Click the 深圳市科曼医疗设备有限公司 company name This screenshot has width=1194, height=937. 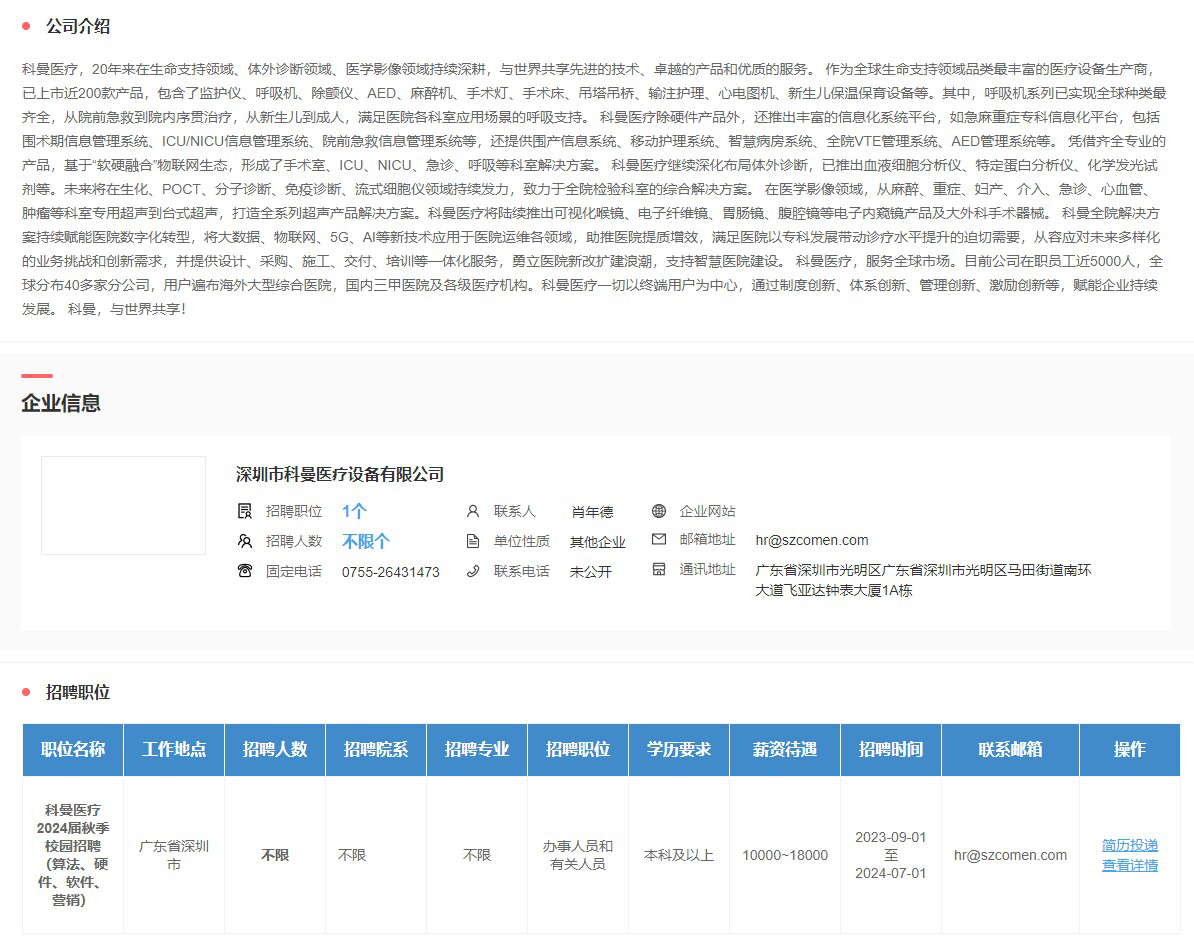coord(340,474)
